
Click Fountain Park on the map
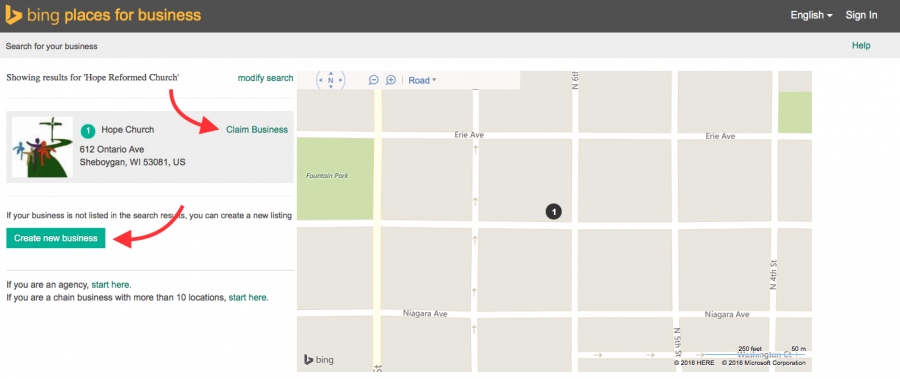(x=327, y=176)
